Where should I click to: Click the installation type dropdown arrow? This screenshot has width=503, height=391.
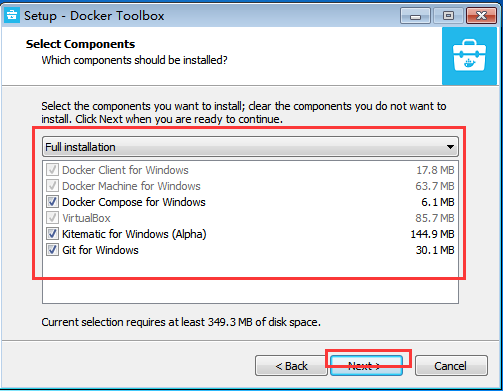pos(450,147)
